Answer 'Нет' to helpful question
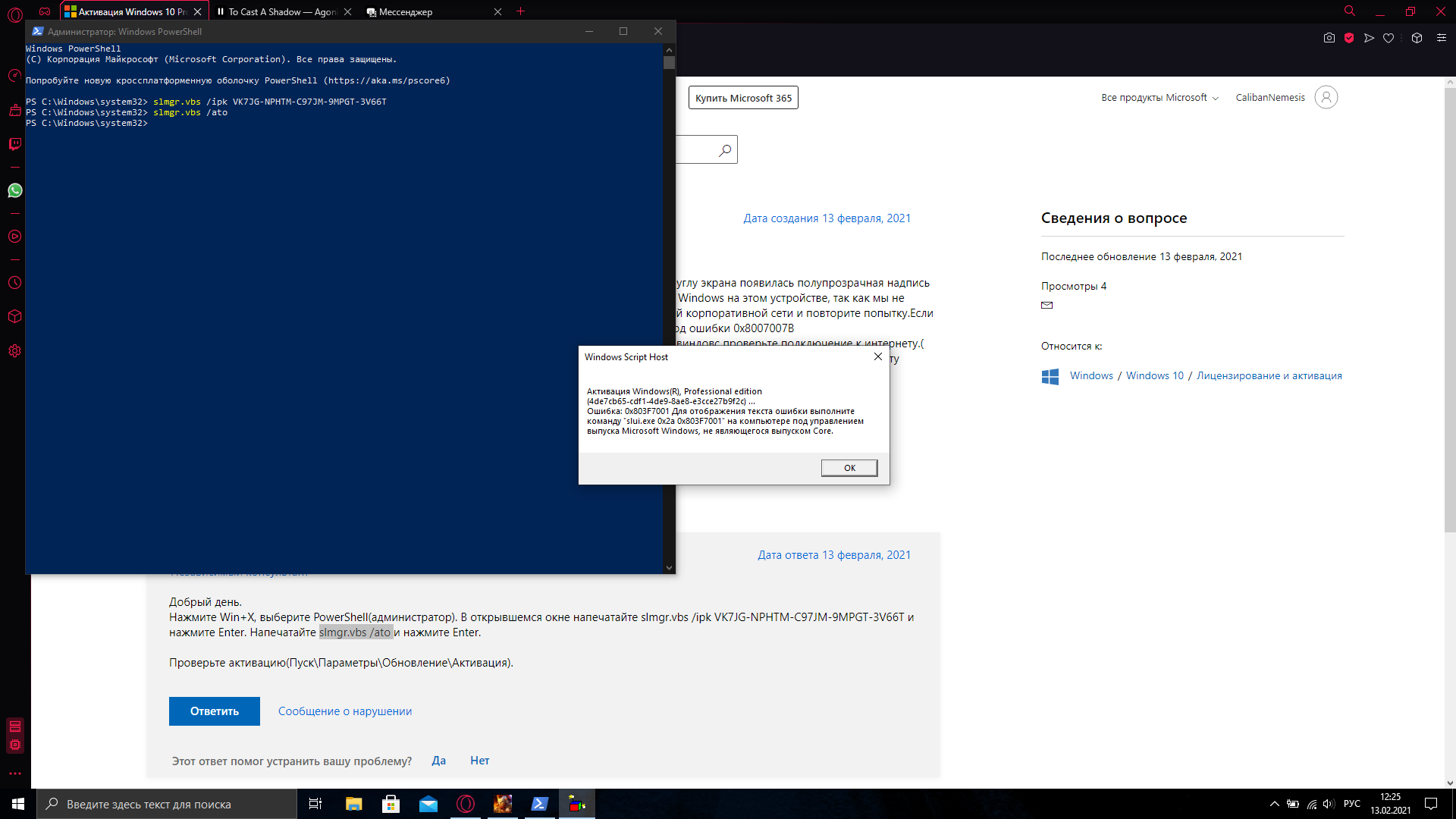Image resolution: width=1456 pixels, height=819 pixels. coord(480,761)
